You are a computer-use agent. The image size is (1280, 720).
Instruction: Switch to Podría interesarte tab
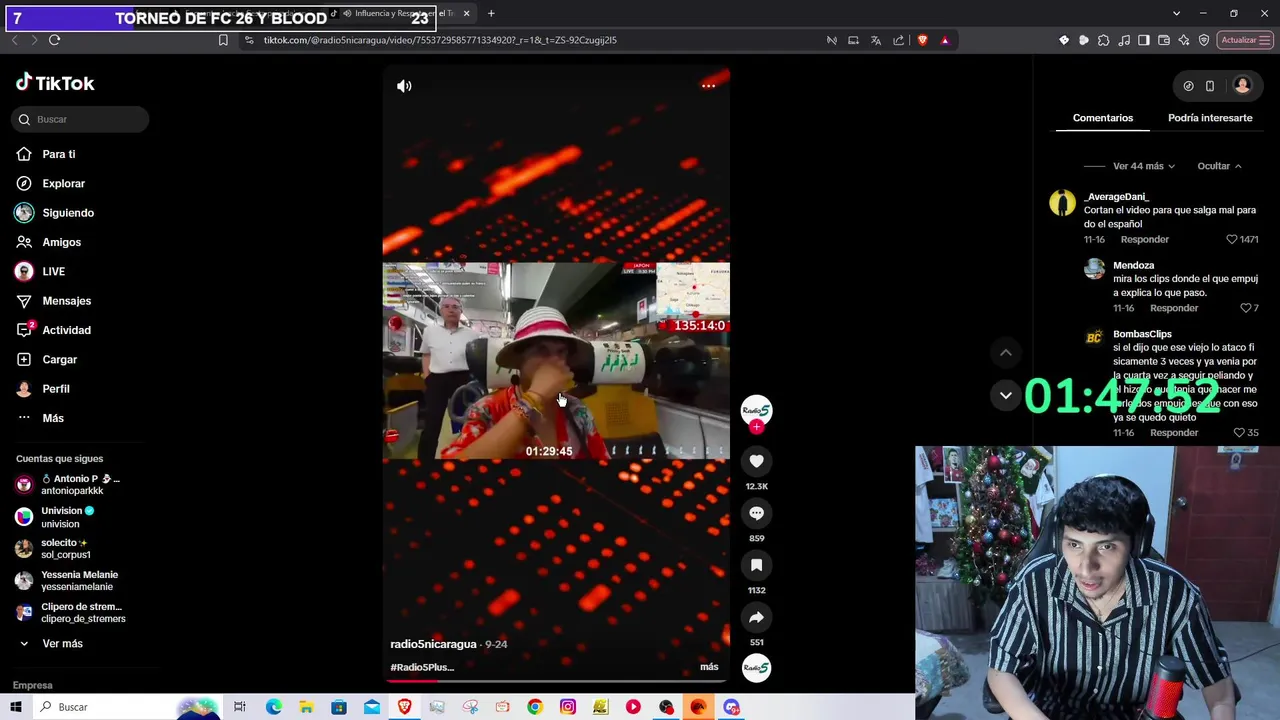tap(1210, 118)
